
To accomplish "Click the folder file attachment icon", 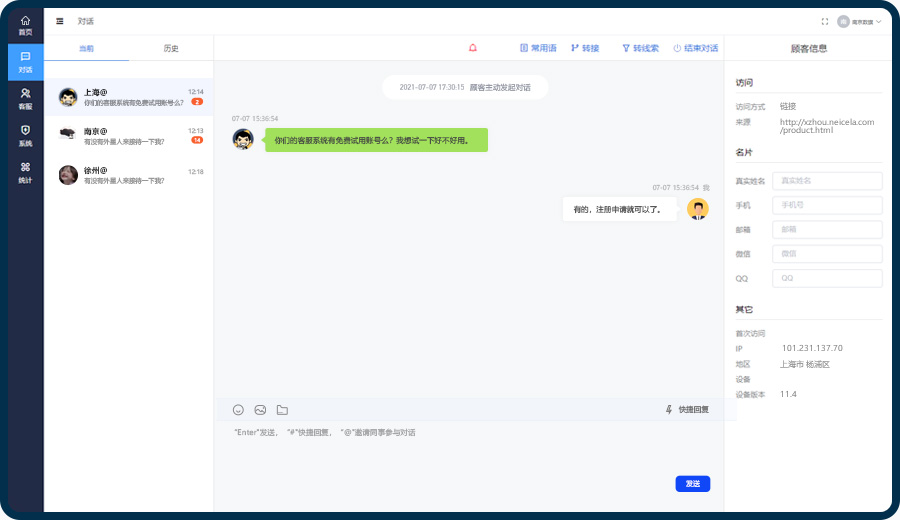I will (282, 410).
